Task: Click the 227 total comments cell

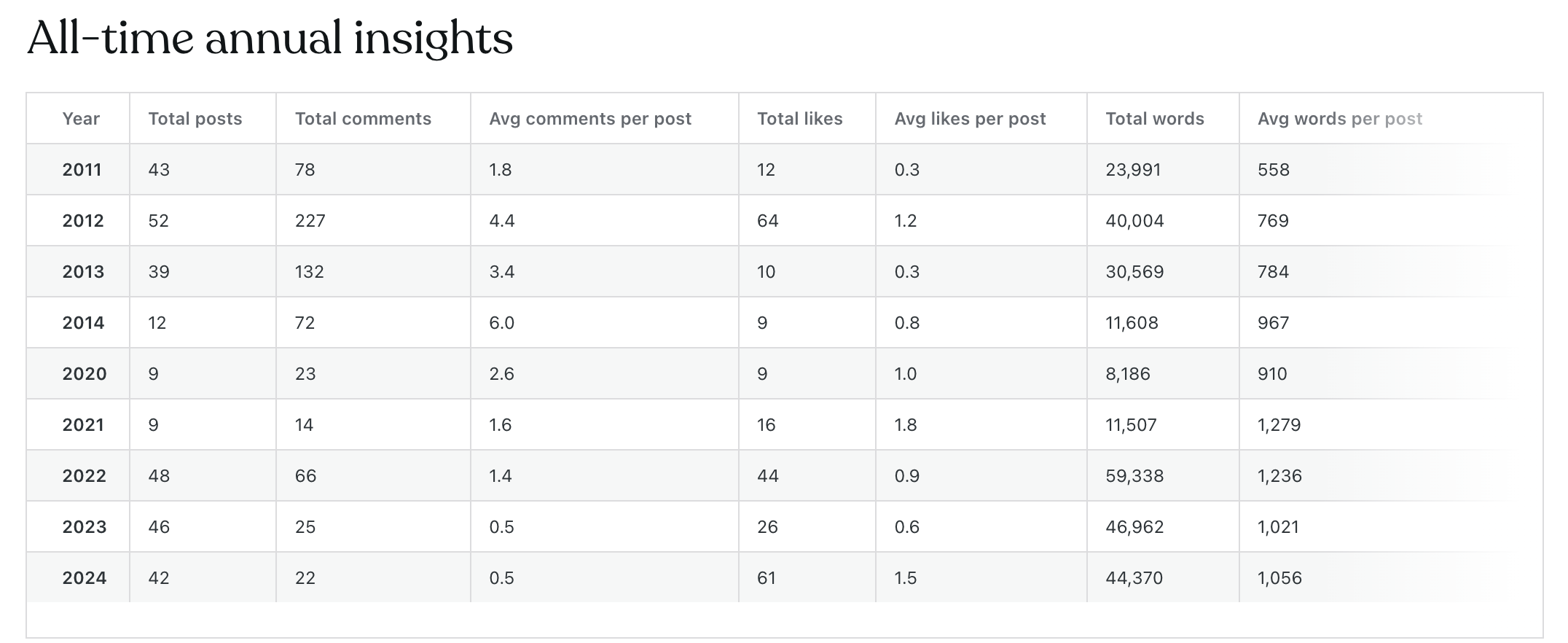Action: point(310,221)
